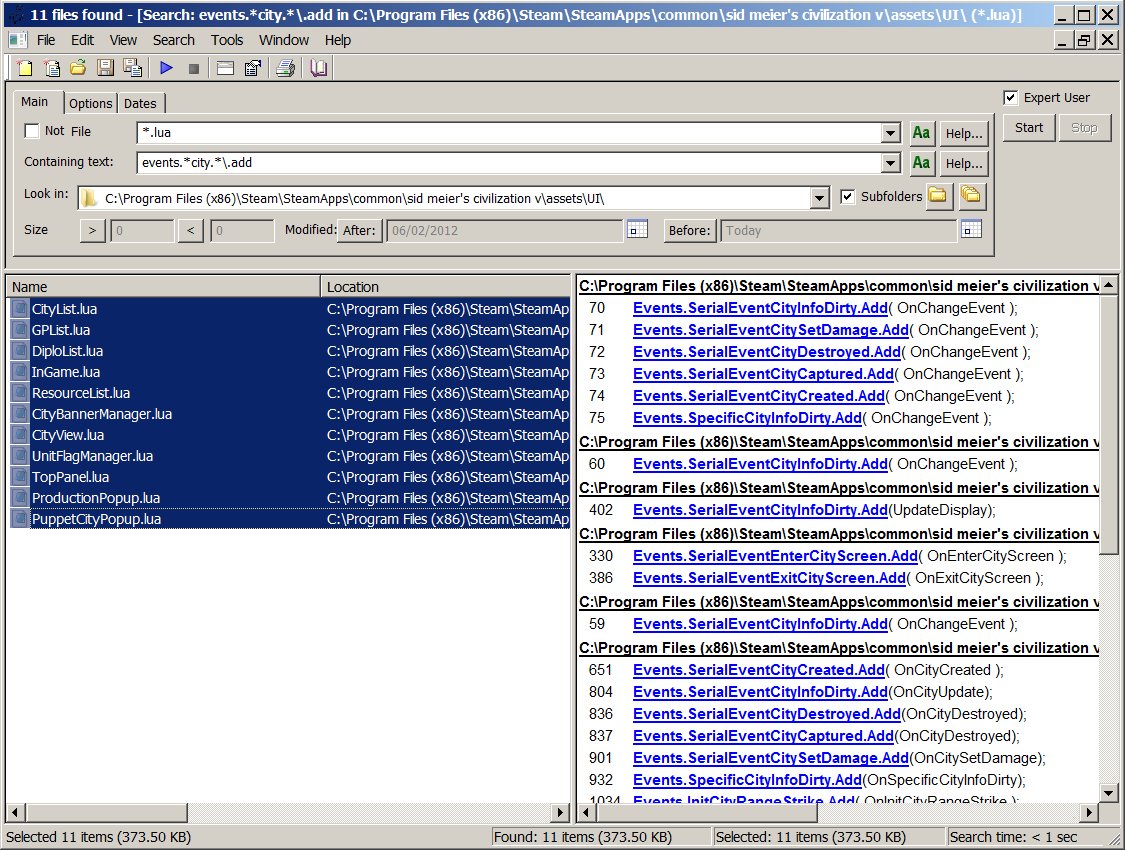Toggle the Aa case icon for file name
Image resolution: width=1125 pixels, height=850 pixels.
pyautogui.click(x=921, y=133)
